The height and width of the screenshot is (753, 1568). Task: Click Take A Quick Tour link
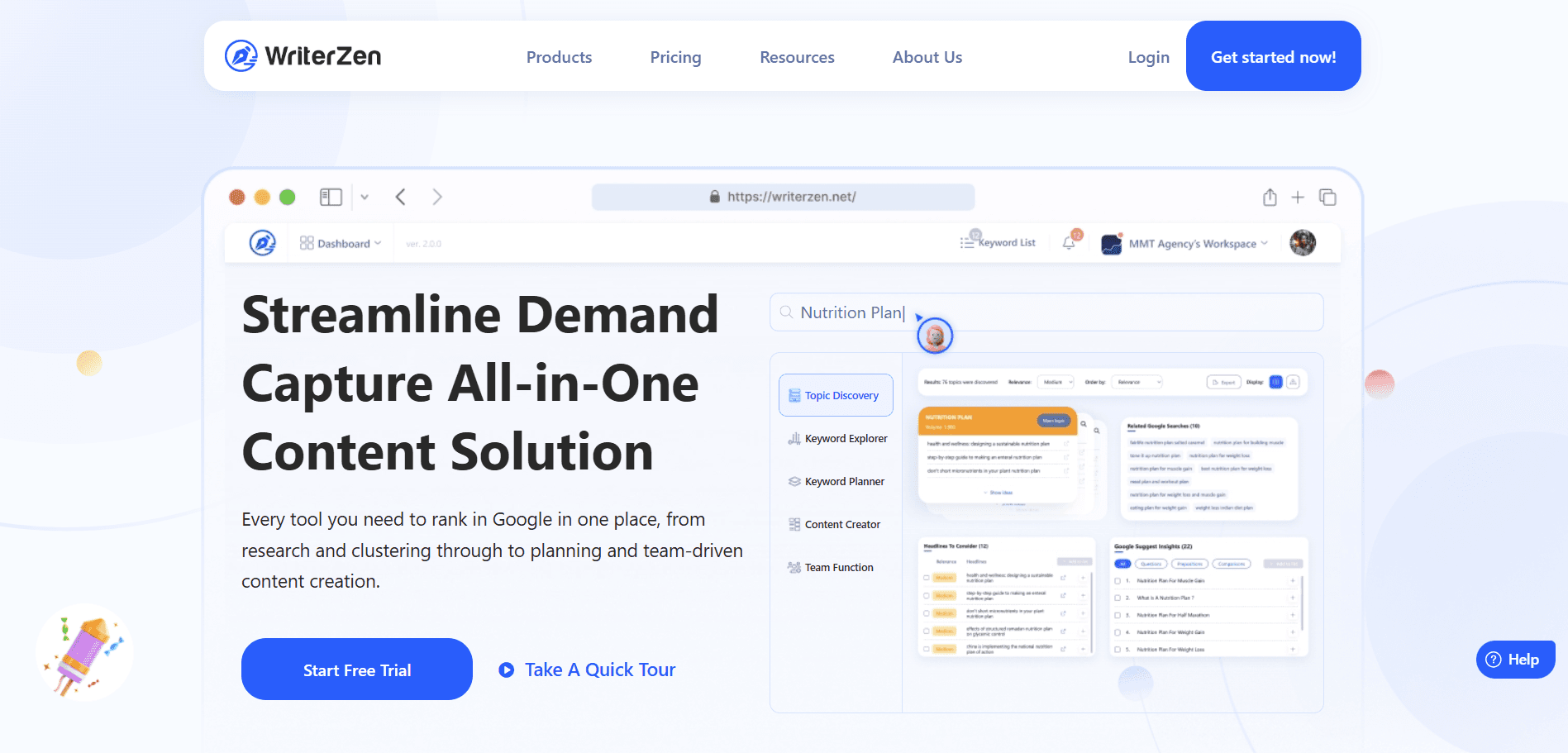599,670
